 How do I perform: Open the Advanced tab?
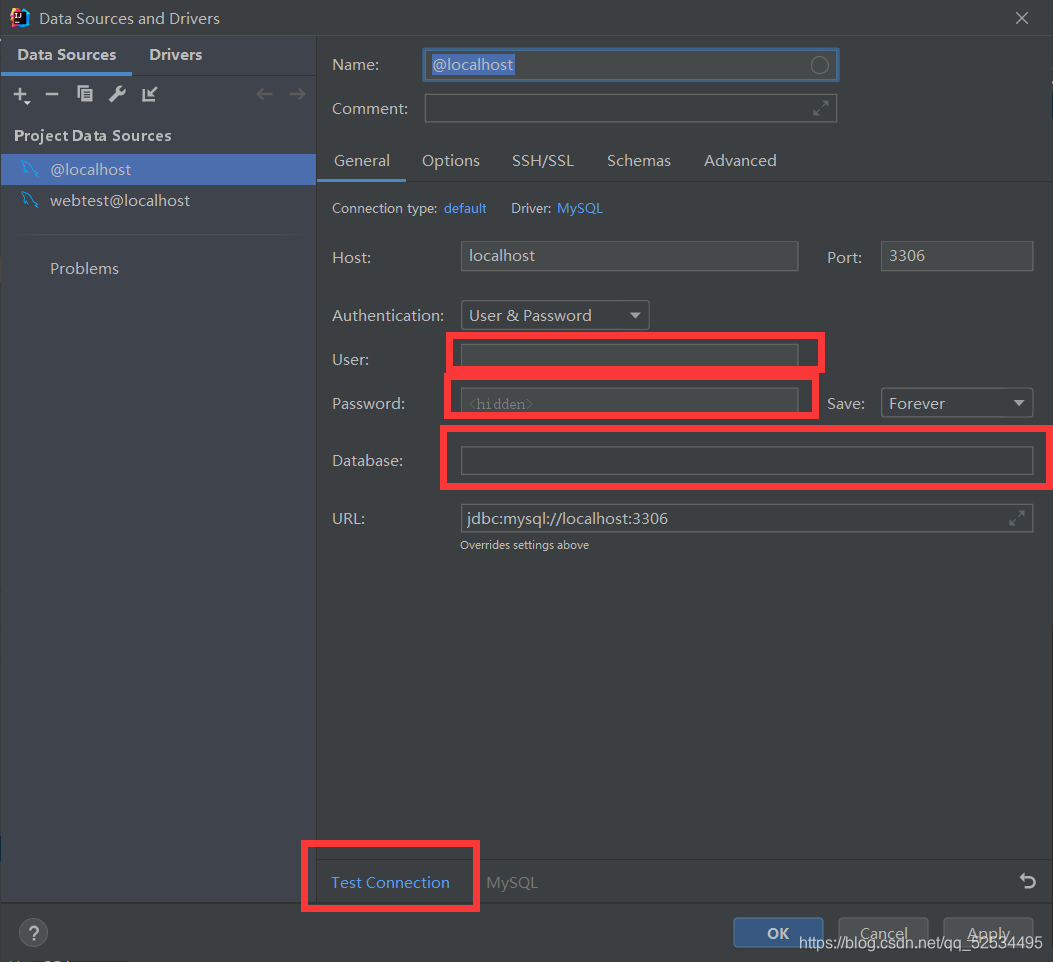pos(740,161)
